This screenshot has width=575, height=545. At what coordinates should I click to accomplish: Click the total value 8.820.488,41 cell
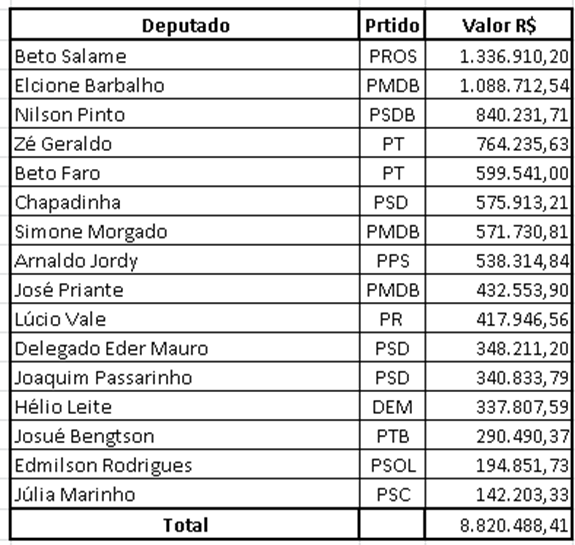point(498,524)
